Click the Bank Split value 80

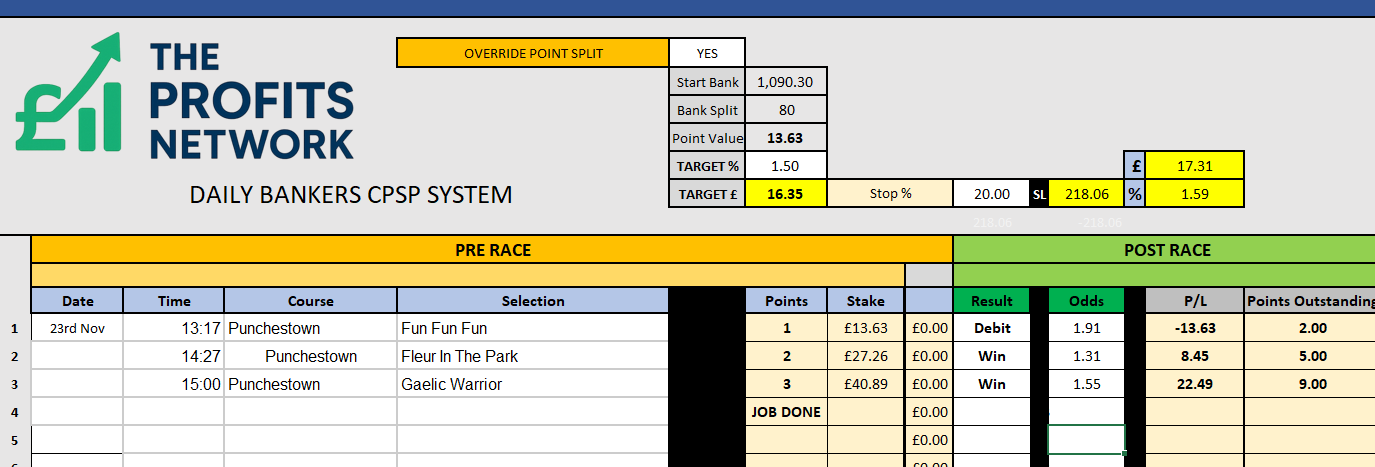(785, 110)
